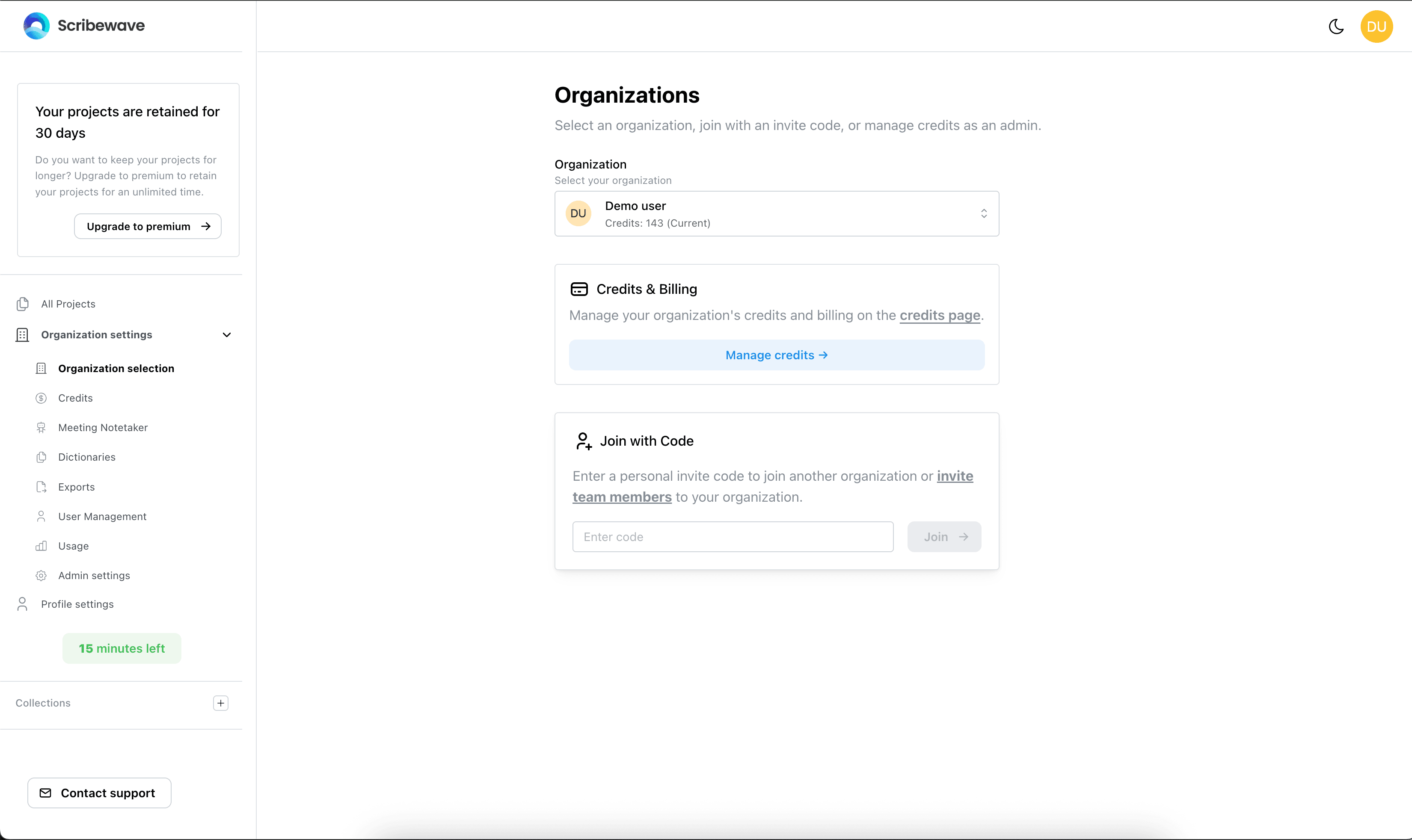This screenshot has width=1412, height=840.
Task: Click the Admin settings gear icon
Action: (x=42, y=575)
